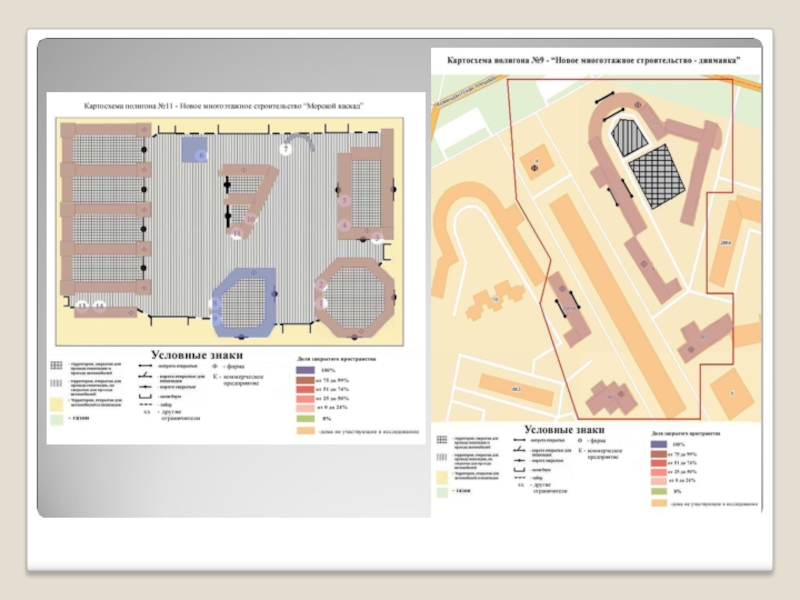800x600 pixels.
Task: Click the yellow territory swatch in polygon №11 legend
Action: tap(56, 405)
